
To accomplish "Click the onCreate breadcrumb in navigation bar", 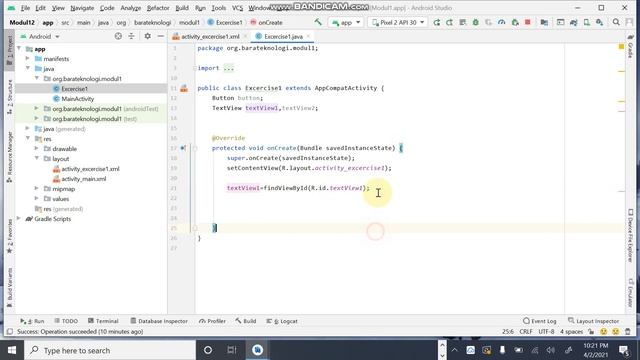I will pyautogui.click(x=266, y=22).
